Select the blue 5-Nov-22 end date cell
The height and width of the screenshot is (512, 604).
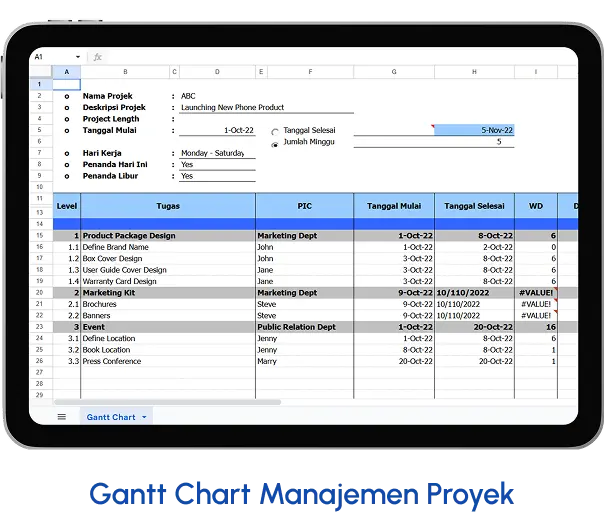pyautogui.click(x=474, y=130)
